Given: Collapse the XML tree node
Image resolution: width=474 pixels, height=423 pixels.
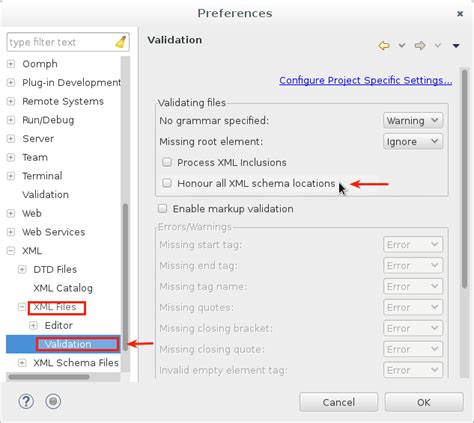Looking at the screenshot, I should [x=11, y=250].
